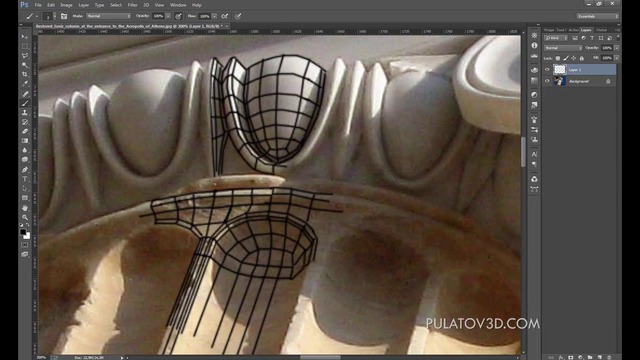This screenshot has width=640, height=360.
Task: Open the layer blend mode dropdown
Action: tap(563, 48)
